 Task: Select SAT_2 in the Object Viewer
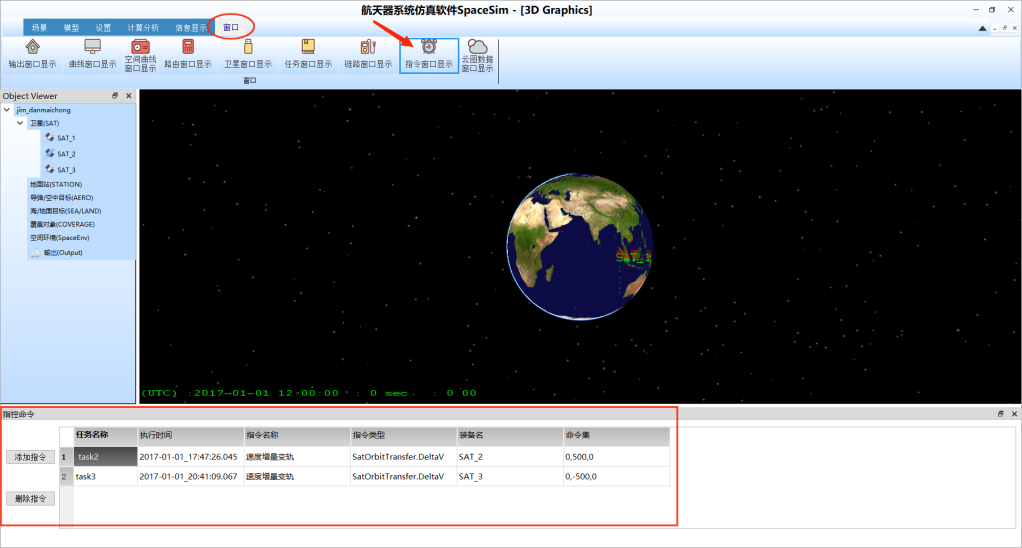coord(66,154)
